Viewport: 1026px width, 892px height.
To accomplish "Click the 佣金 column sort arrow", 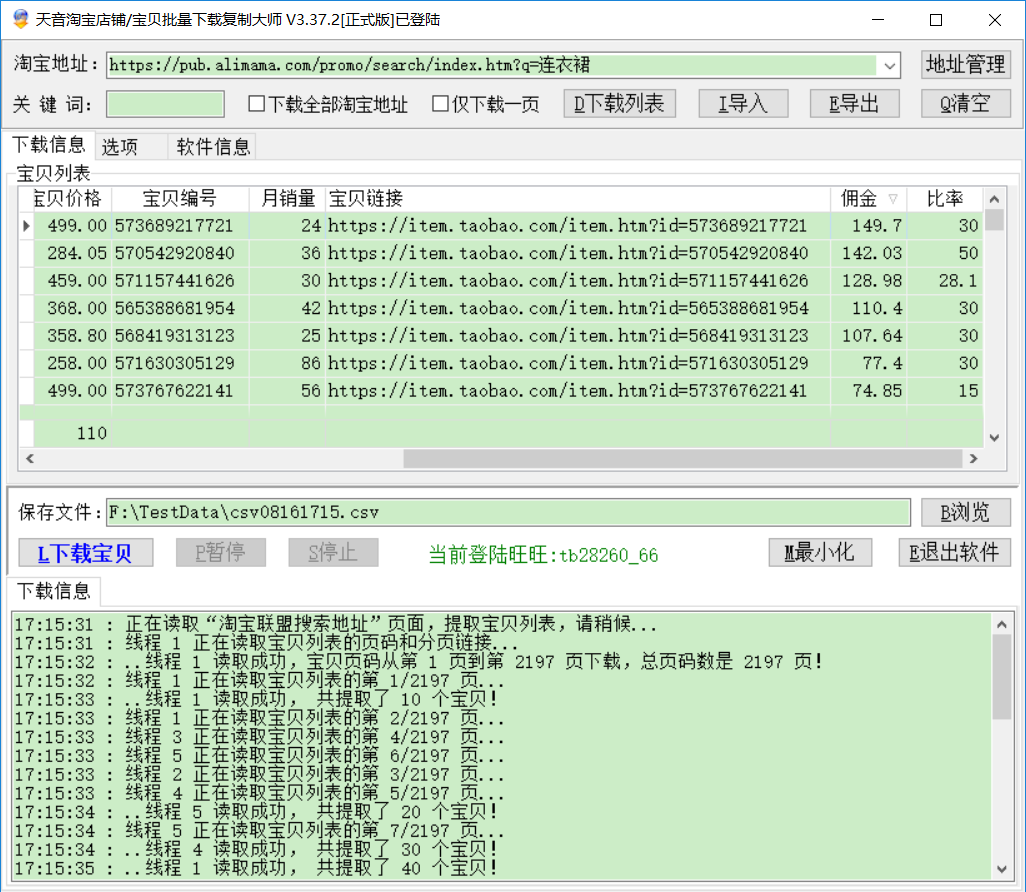I will click(x=893, y=198).
